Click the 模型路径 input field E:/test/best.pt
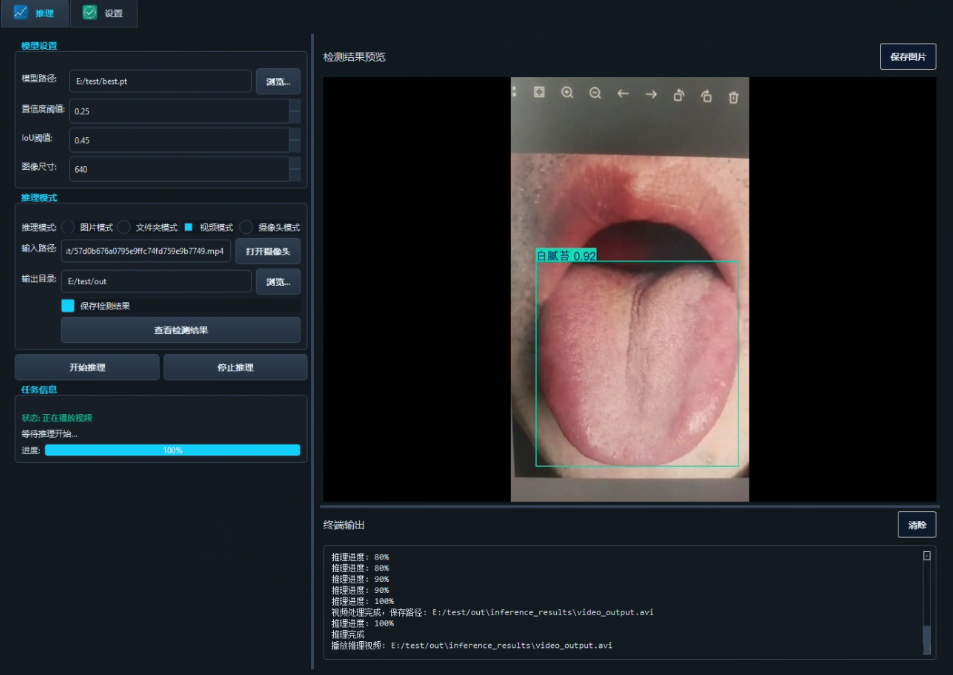 coord(160,81)
